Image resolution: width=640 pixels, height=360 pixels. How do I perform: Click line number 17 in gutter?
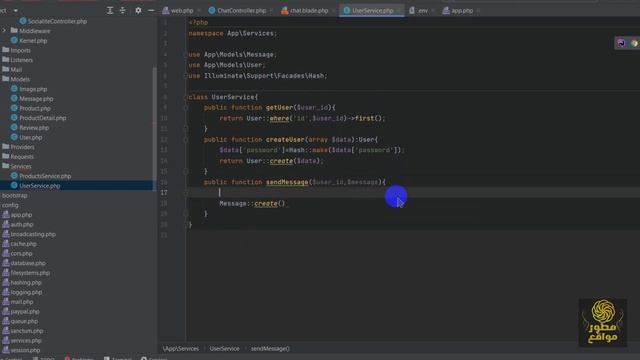pos(164,193)
